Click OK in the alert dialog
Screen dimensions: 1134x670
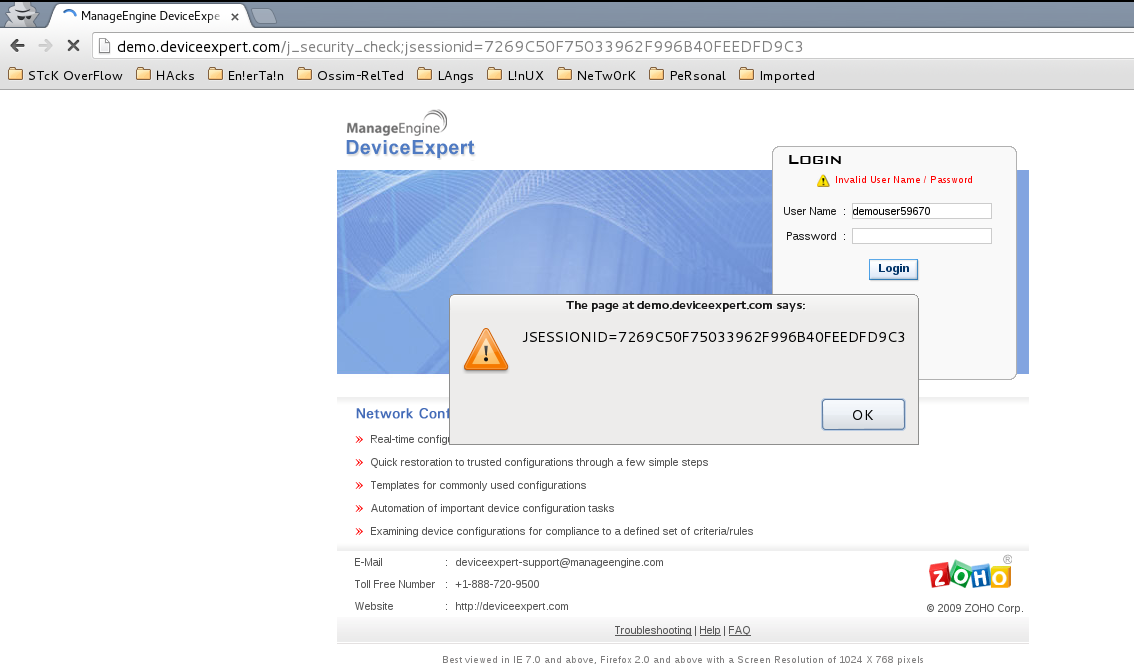pyautogui.click(x=863, y=415)
